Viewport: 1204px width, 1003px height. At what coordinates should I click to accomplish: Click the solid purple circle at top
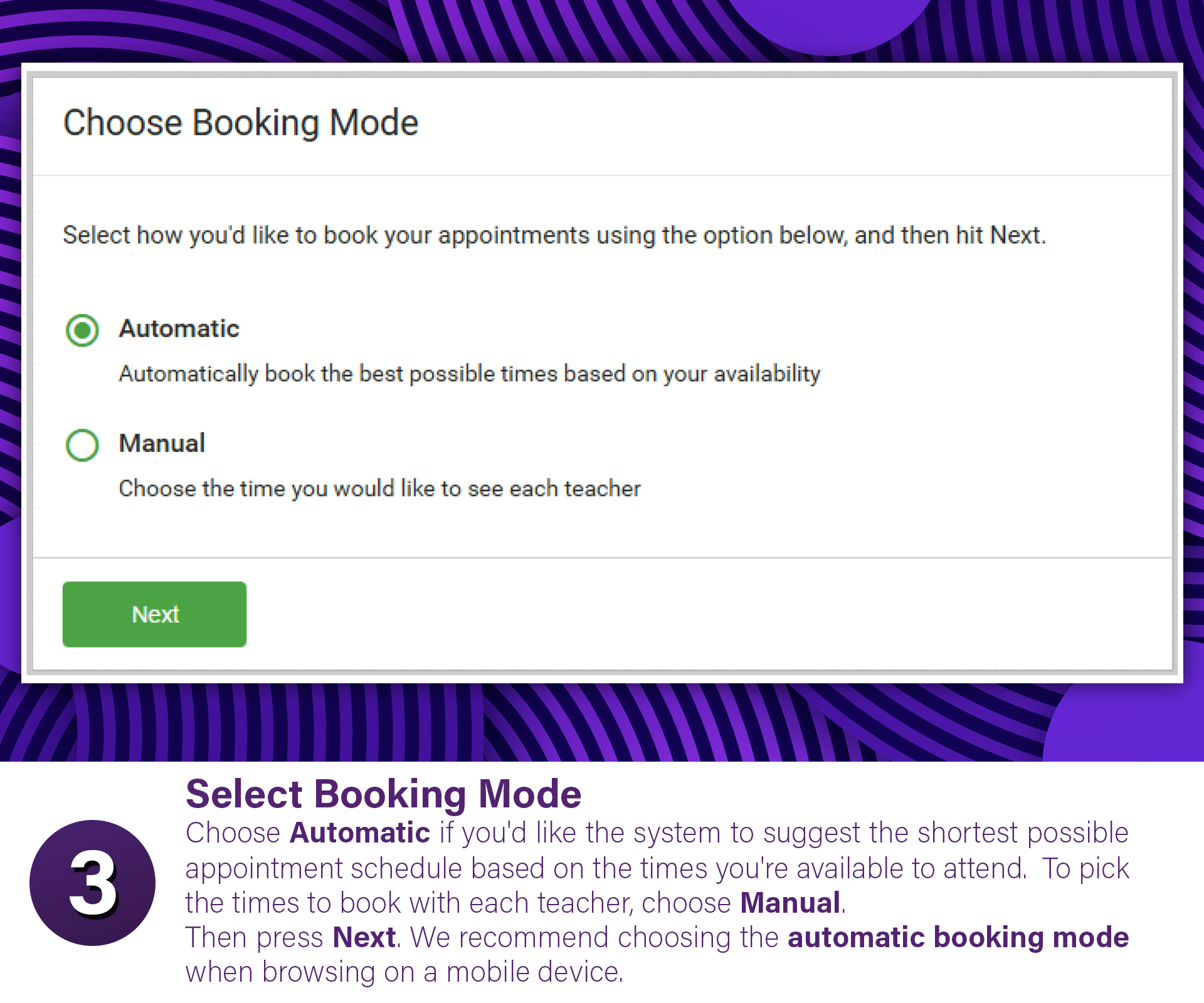[828, 25]
